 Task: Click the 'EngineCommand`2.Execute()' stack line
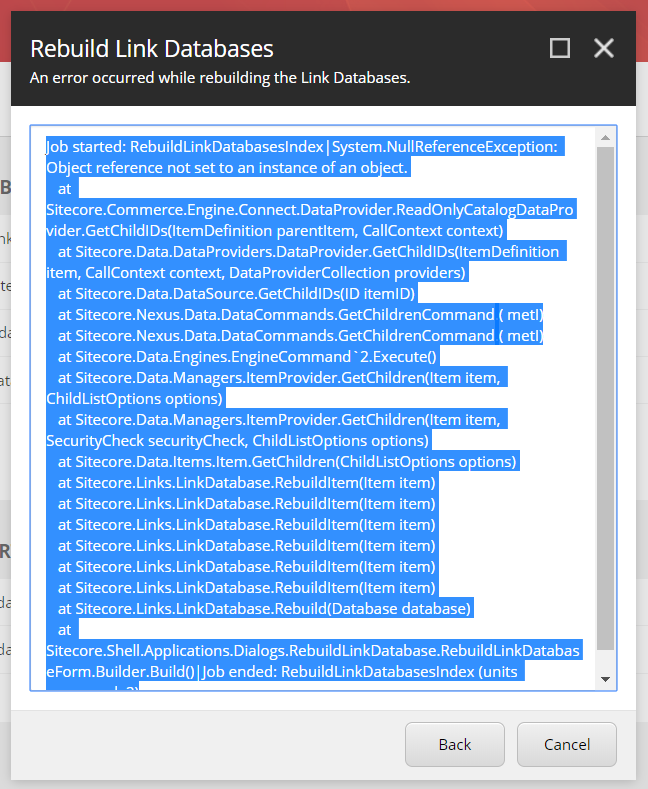247,357
